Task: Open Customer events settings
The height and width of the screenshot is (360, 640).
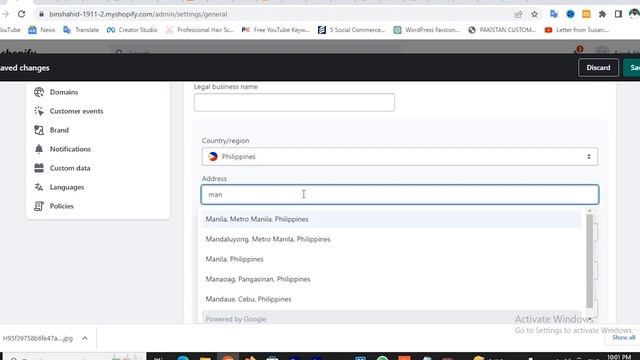Action: pyautogui.click(x=76, y=111)
